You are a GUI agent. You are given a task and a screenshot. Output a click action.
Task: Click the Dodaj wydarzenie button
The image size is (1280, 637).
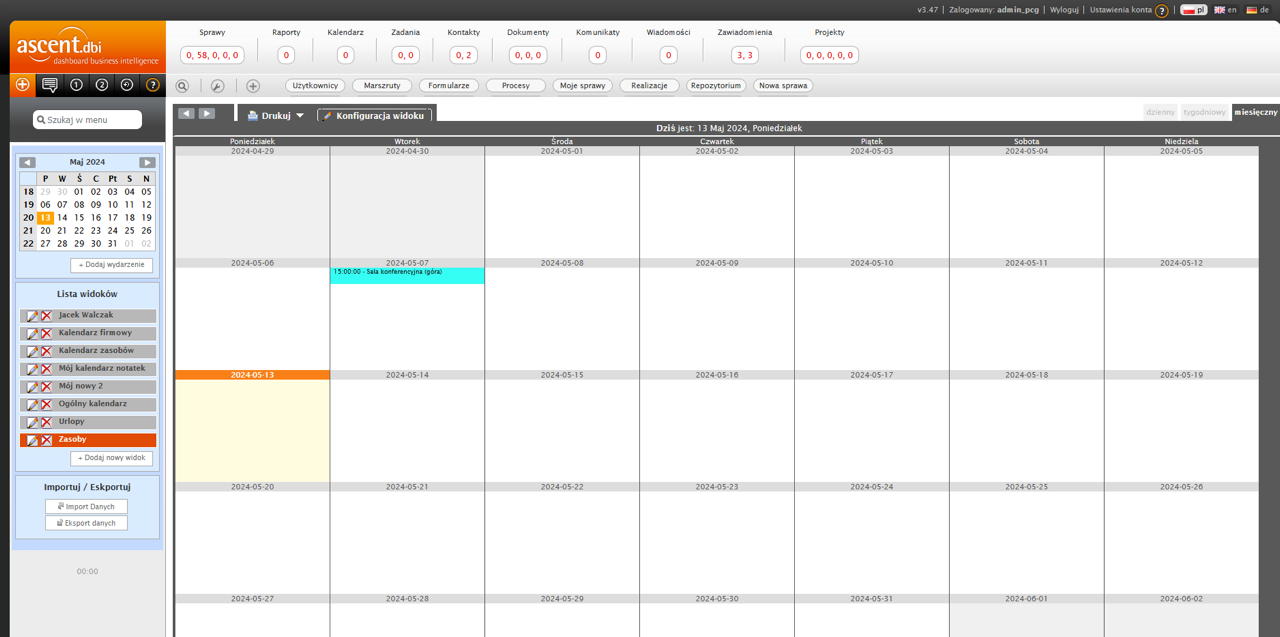112,265
